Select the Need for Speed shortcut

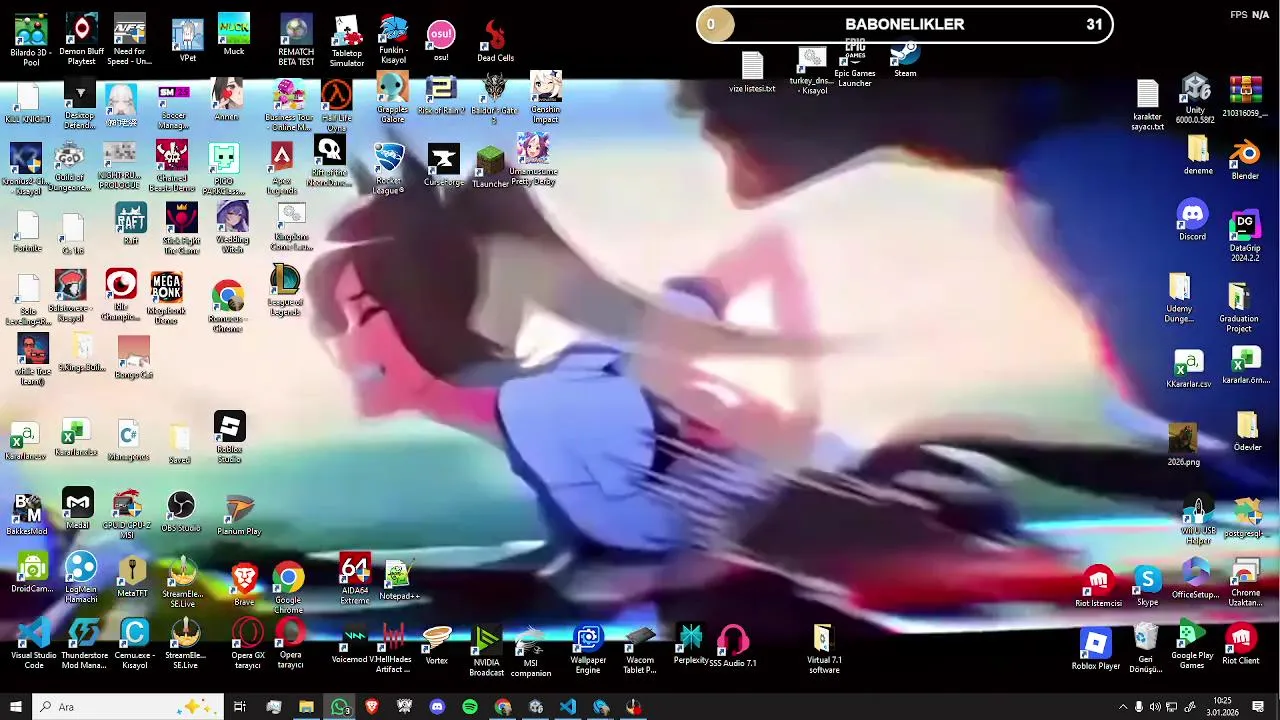129,40
